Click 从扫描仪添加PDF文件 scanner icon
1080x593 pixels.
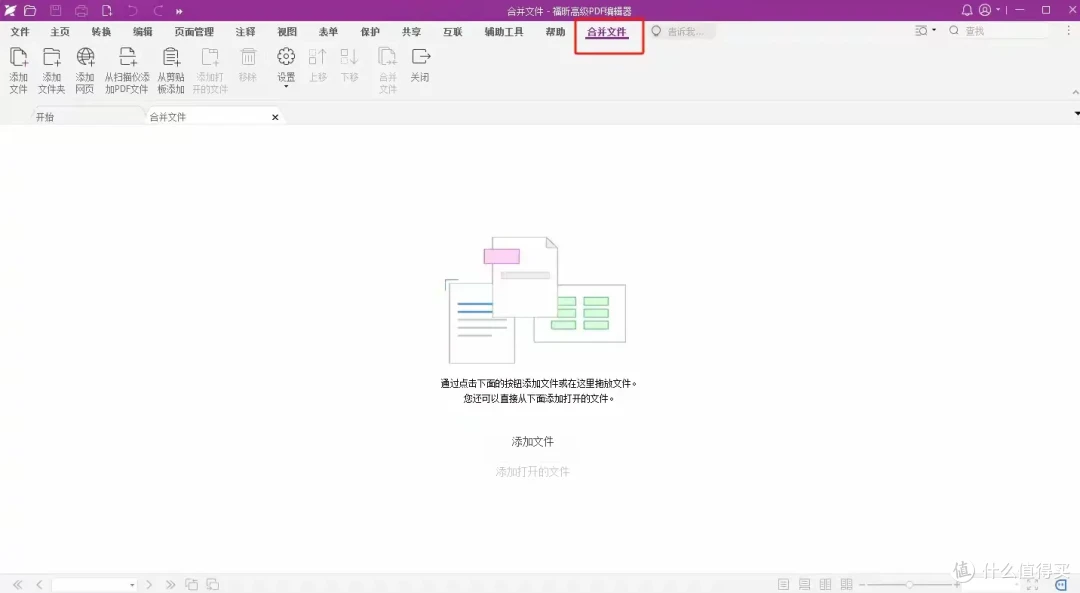(x=127, y=57)
